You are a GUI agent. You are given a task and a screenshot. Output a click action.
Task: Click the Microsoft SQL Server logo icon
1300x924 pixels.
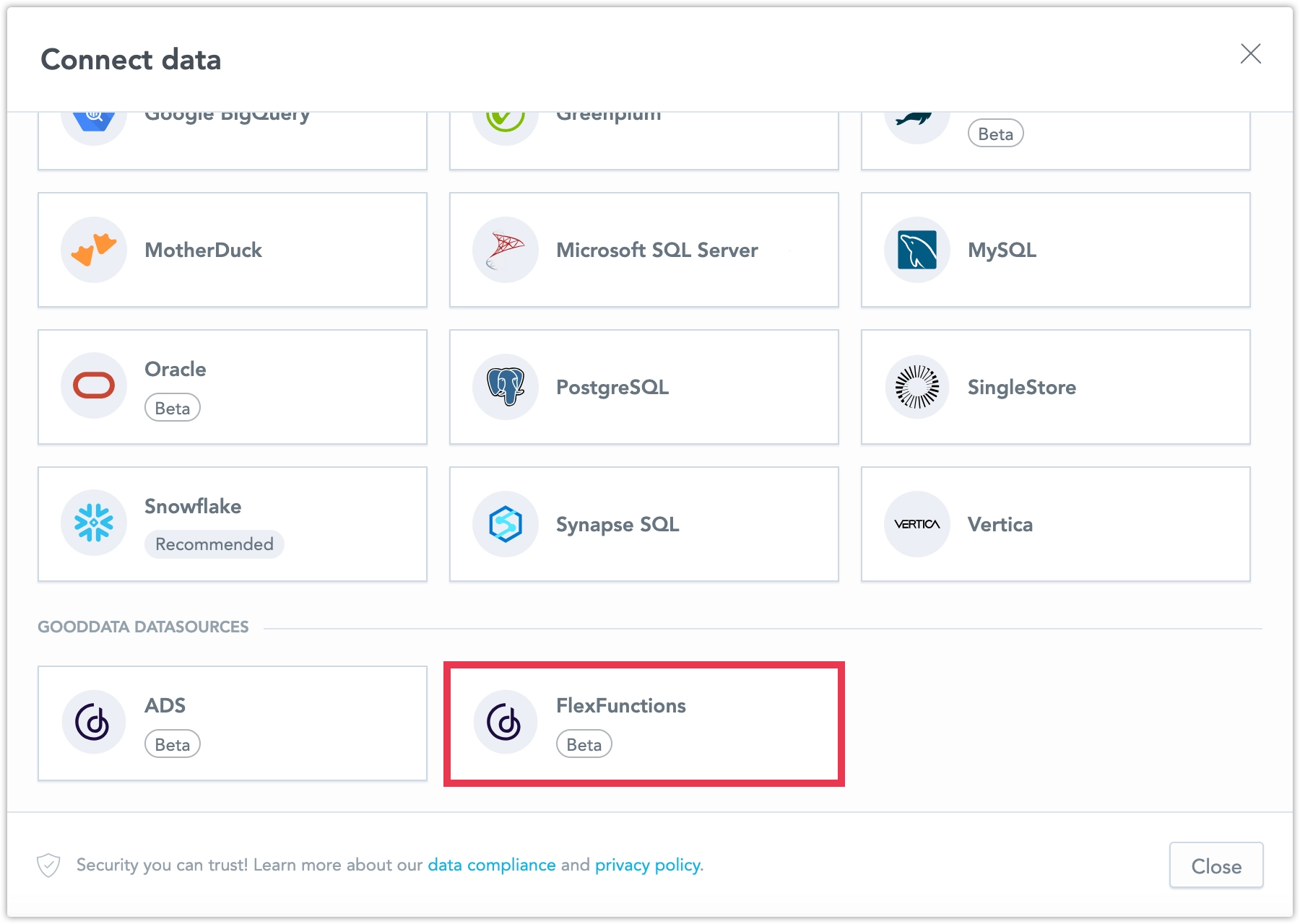click(x=506, y=250)
